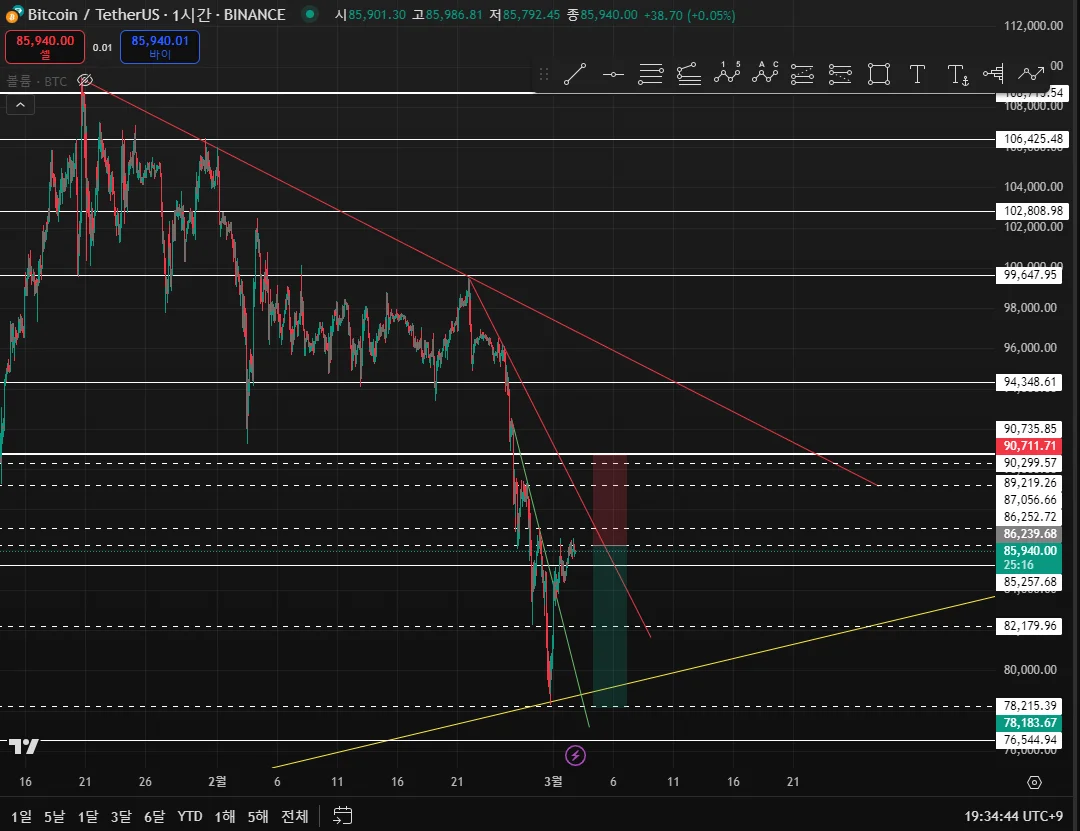Select the horizontal line tool
The height and width of the screenshot is (831, 1080).
pos(612,74)
